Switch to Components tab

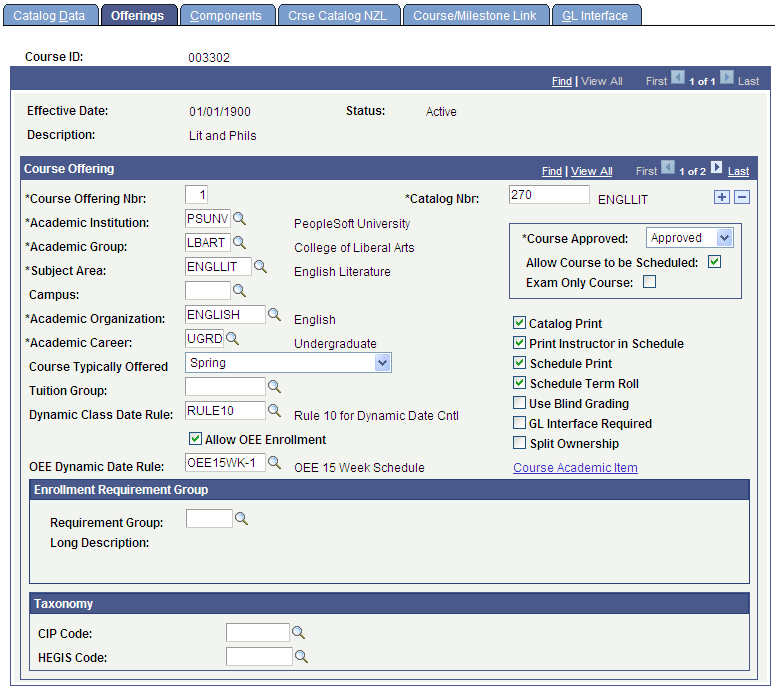click(226, 15)
